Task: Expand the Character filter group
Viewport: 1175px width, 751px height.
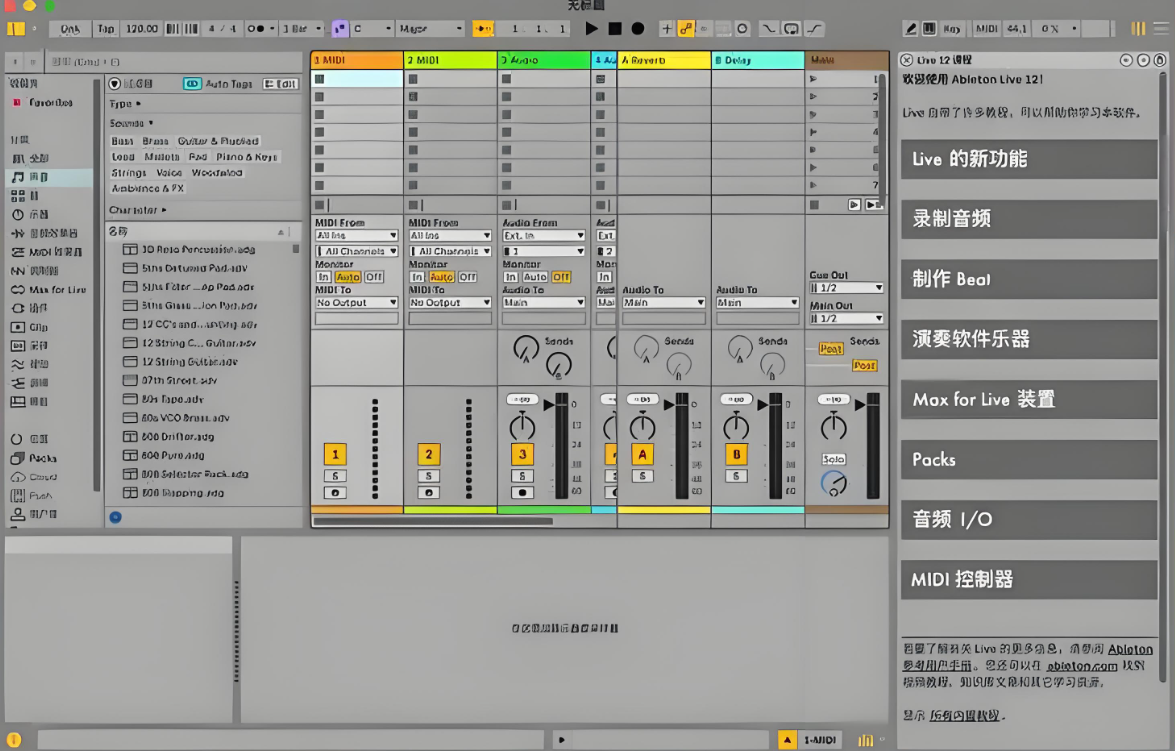Action: (x=138, y=211)
